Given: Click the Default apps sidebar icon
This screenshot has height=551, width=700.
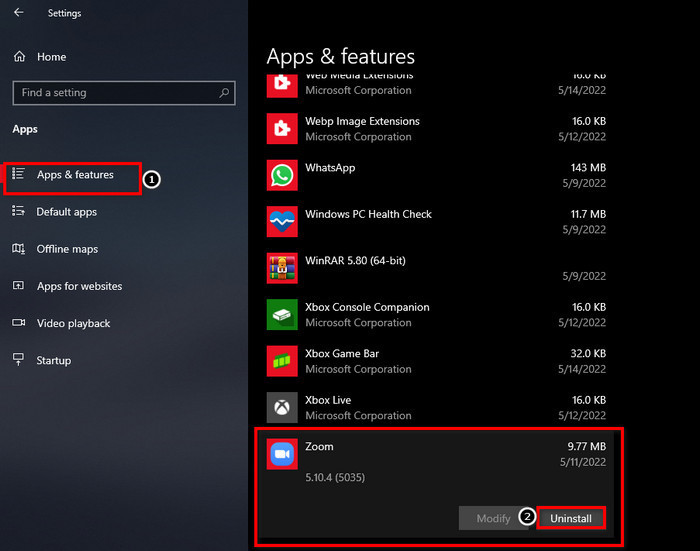Looking at the screenshot, I should [18, 211].
